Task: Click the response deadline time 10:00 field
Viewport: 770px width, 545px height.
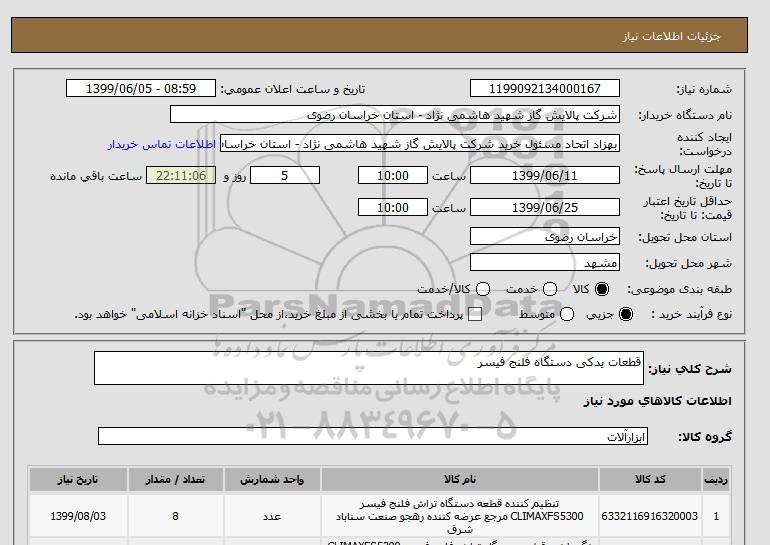Action: 393,175
